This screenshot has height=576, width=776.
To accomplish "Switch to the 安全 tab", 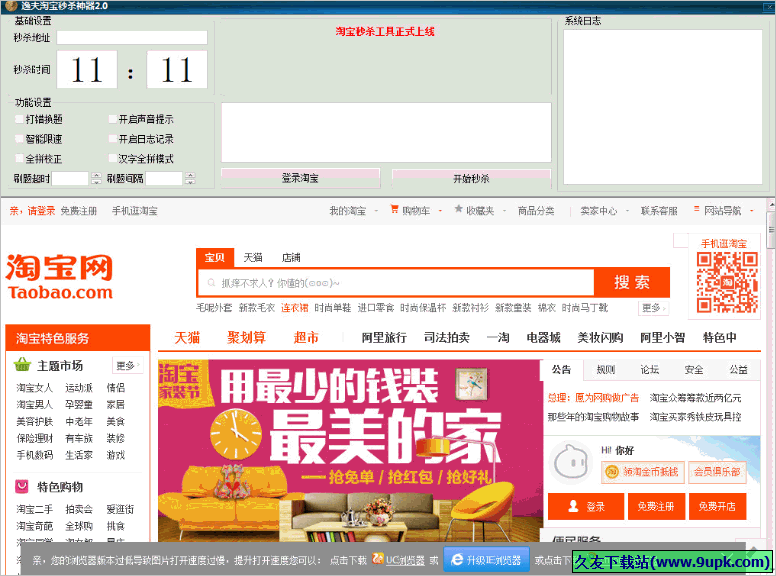I will click(694, 369).
